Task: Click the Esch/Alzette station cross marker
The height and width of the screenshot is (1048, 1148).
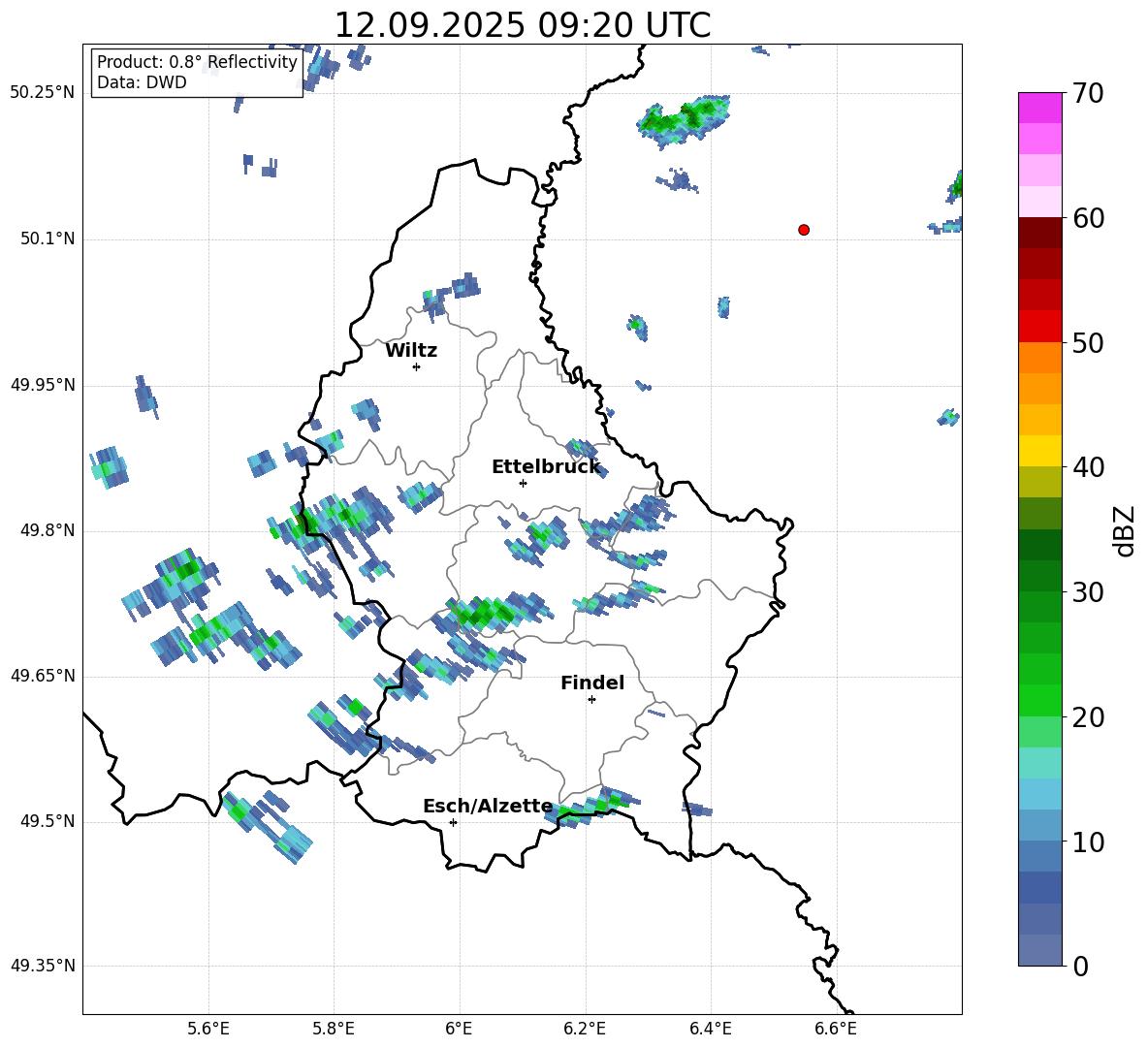Action: pos(453,822)
